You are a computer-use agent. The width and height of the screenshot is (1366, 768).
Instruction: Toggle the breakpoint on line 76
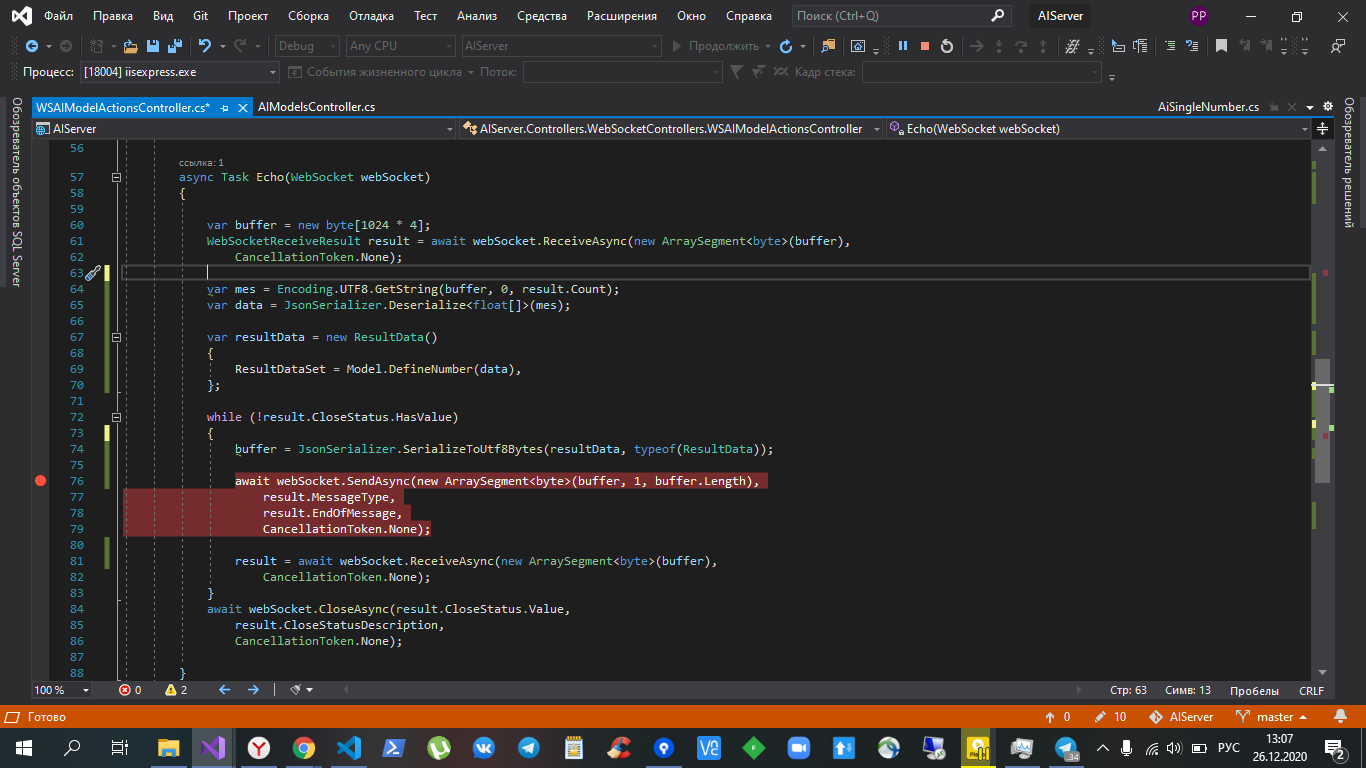(41, 481)
